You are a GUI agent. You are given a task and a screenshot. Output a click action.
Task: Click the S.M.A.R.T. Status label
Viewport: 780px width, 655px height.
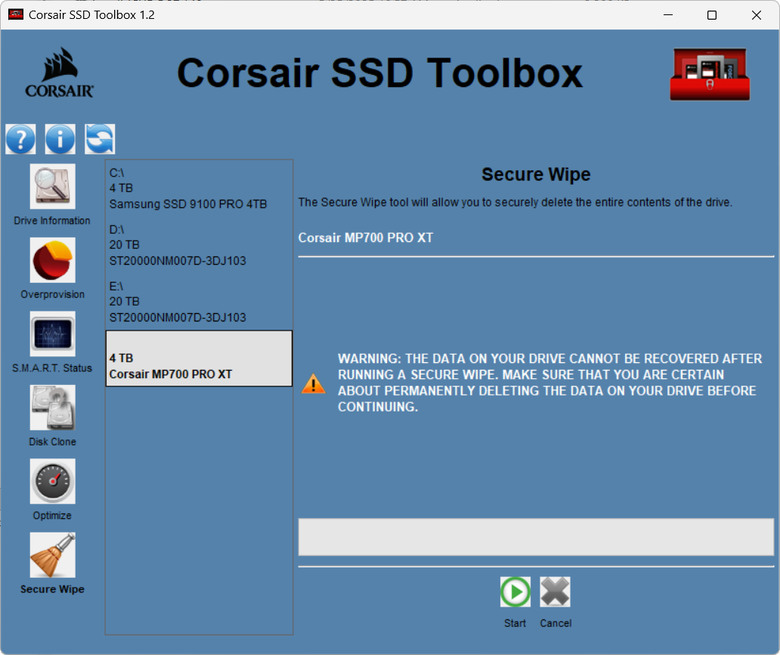click(x=52, y=368)
